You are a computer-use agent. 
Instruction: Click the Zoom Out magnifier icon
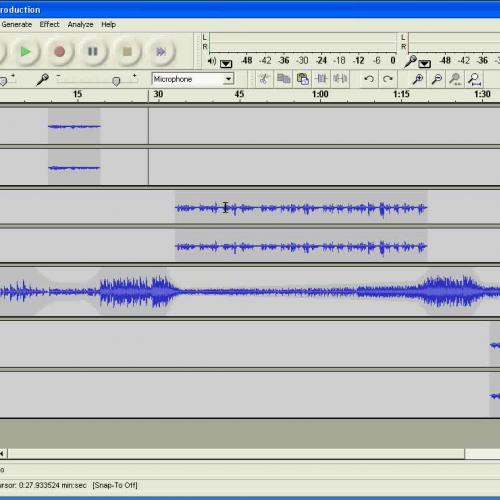(437, 79)
